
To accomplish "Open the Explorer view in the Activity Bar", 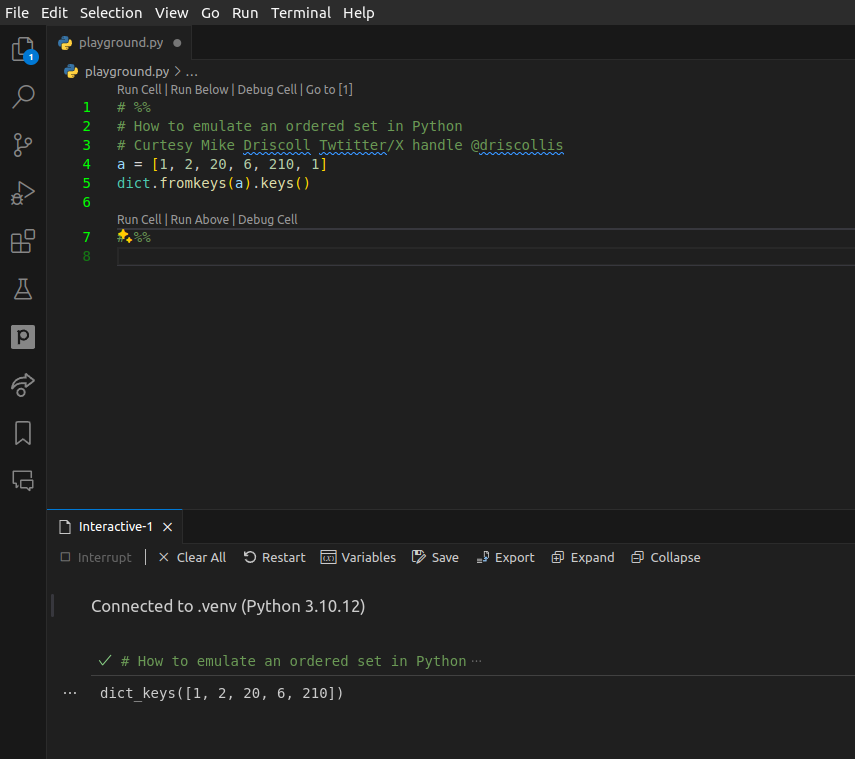I will (22, 48).
